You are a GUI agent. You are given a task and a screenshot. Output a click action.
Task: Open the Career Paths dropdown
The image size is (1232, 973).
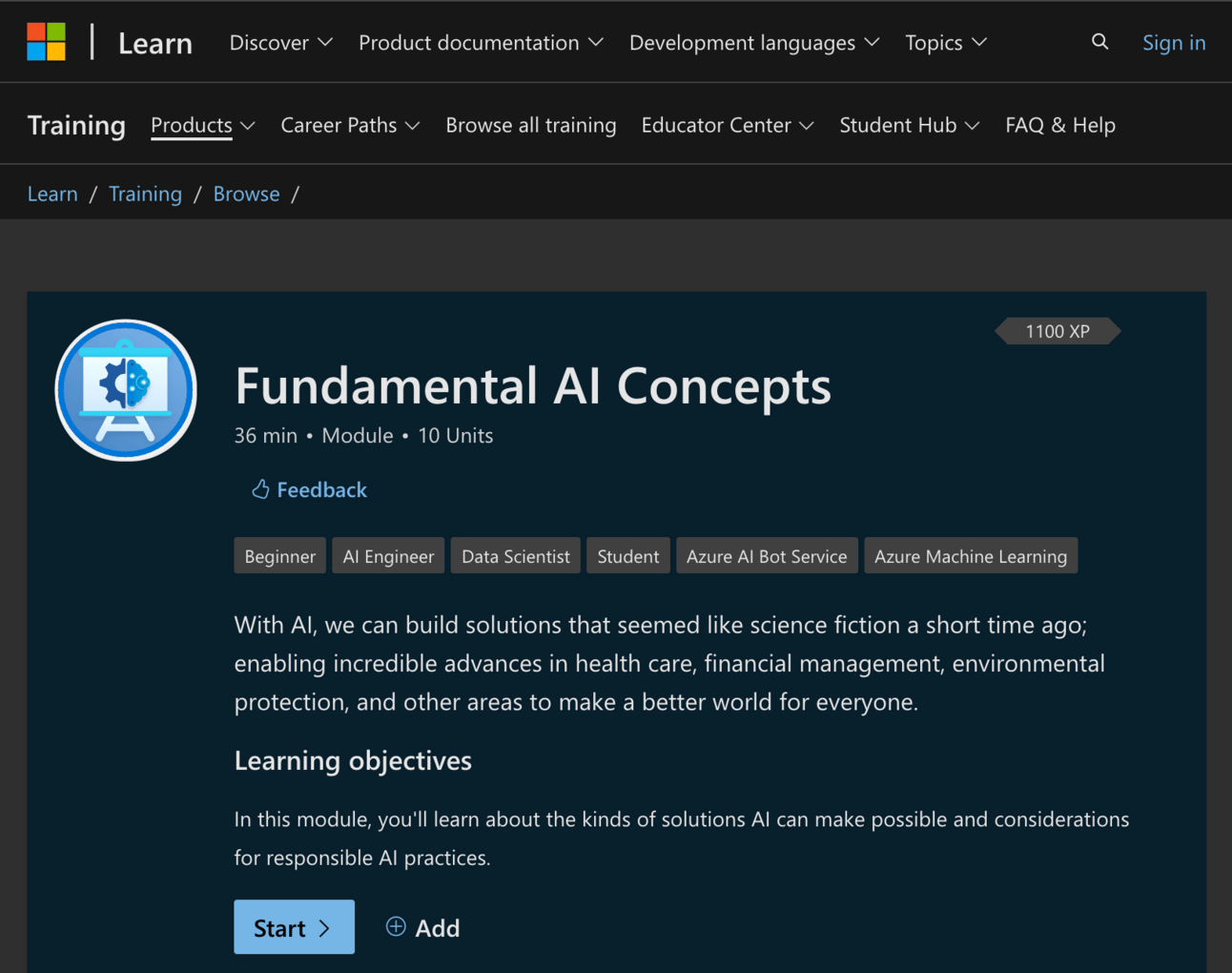click(350, 125)
